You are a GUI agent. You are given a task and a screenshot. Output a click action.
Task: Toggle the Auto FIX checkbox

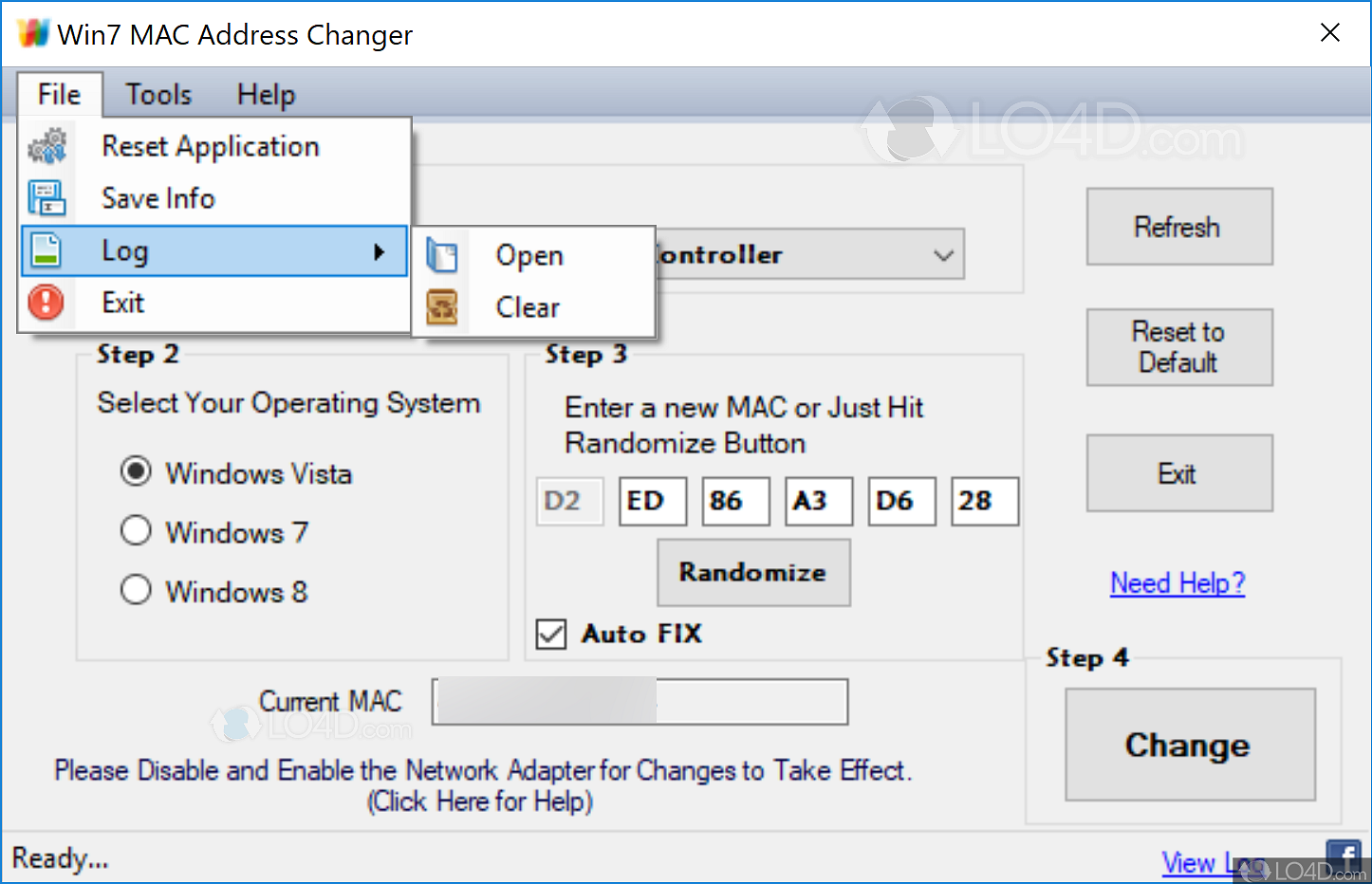[x=551, y=634]
